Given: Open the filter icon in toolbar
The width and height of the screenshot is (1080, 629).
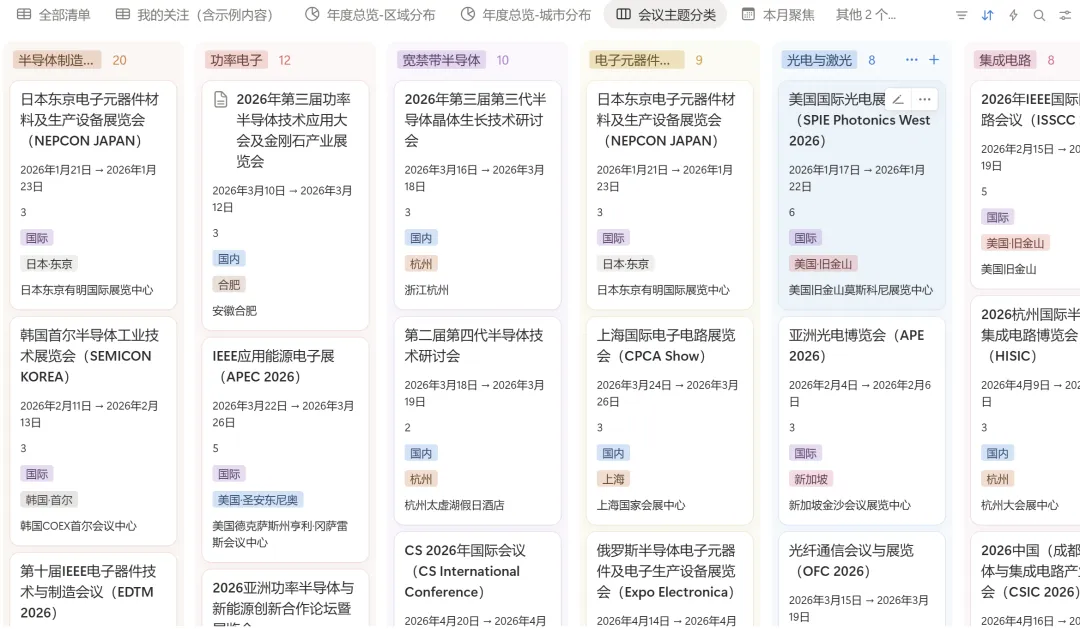Looking at the screenshot, I should [962, 14].
